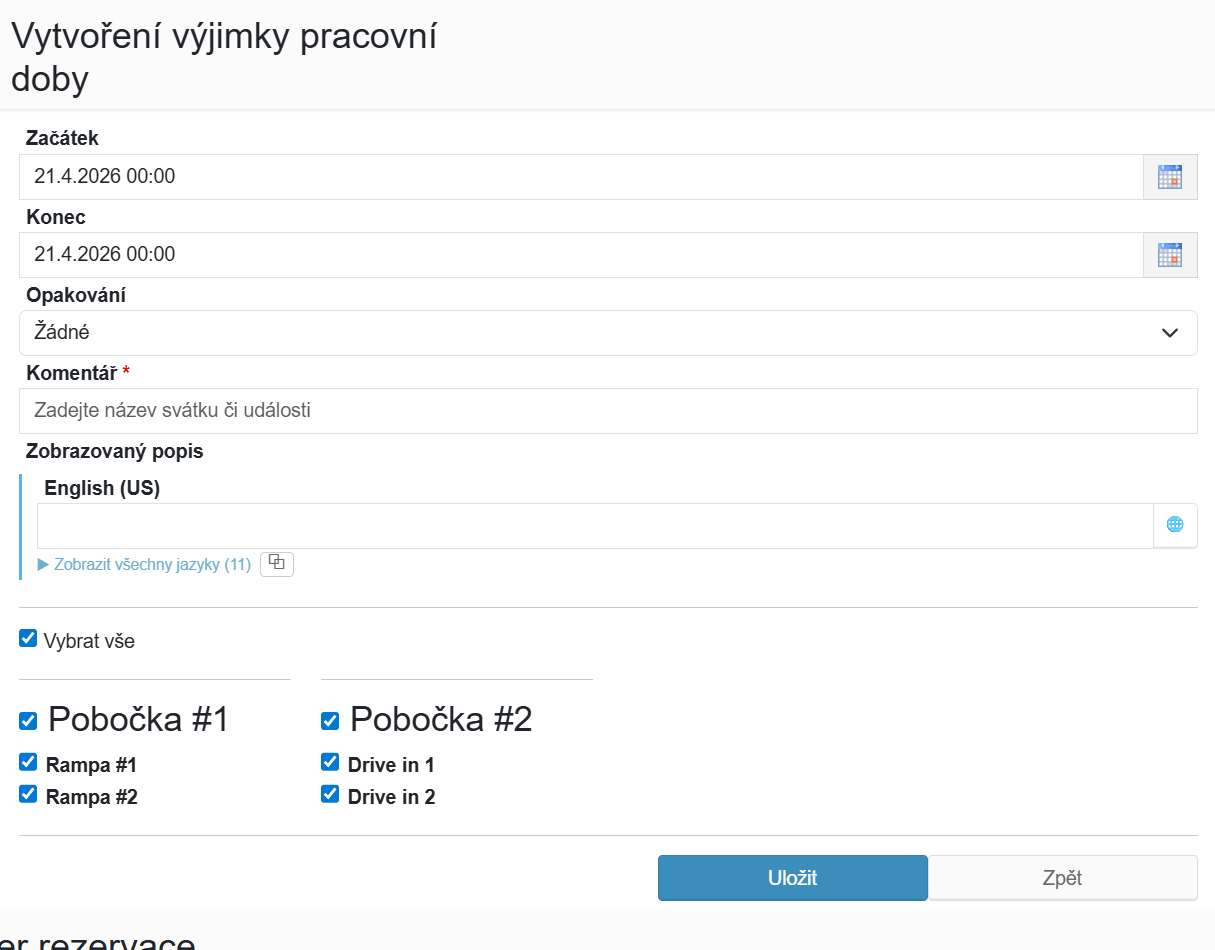Toggle the Rampa #2 checkbox

(x=28, y=794)
